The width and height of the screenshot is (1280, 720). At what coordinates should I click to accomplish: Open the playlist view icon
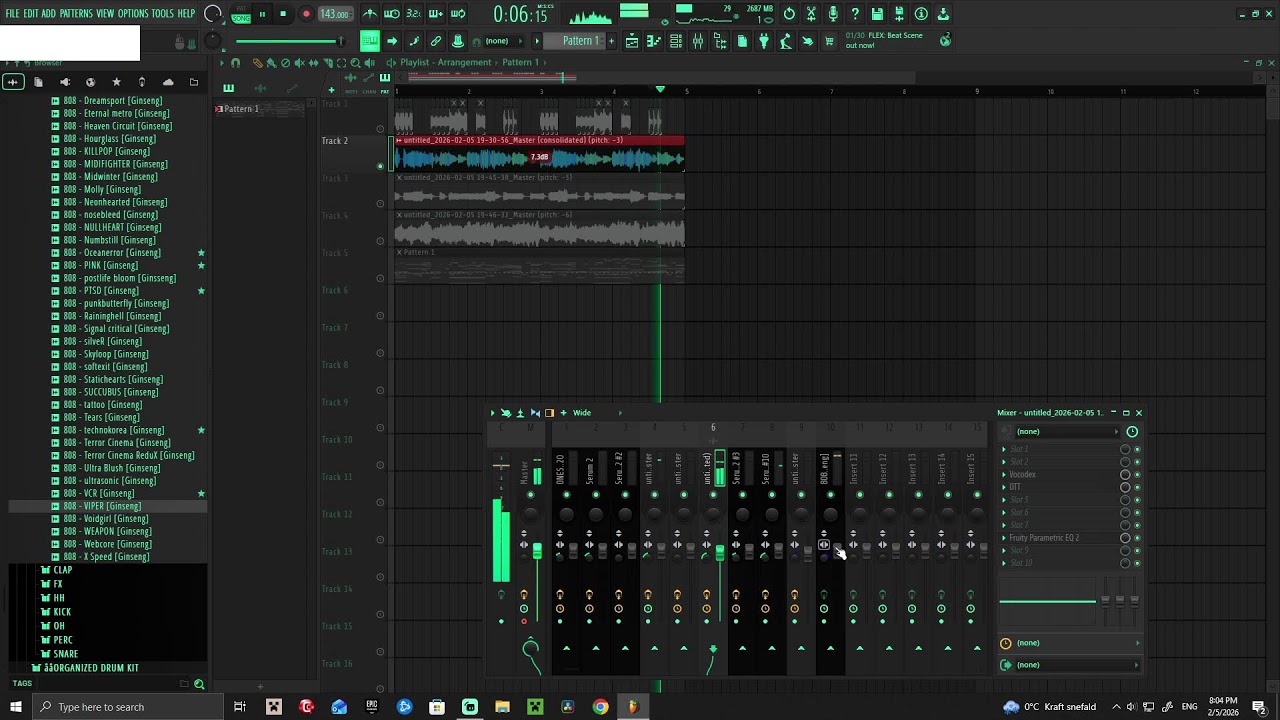tap(632, 41)
